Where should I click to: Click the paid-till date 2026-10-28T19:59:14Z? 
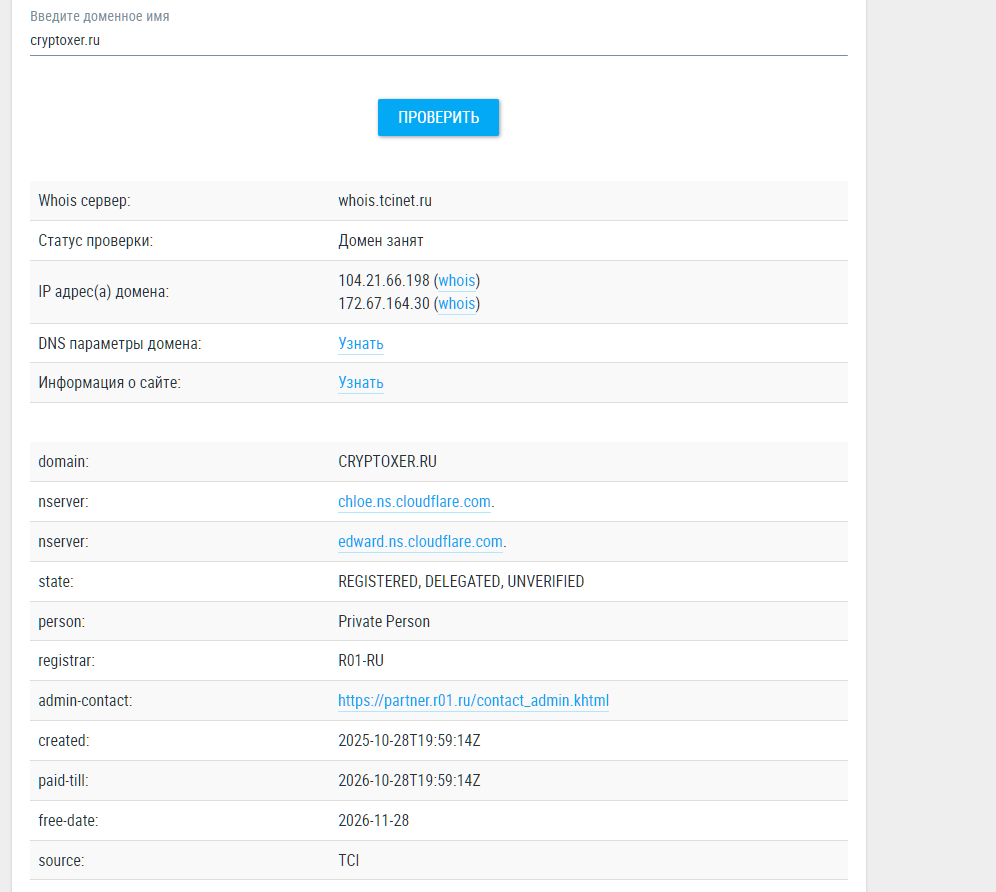coord(409,781)
